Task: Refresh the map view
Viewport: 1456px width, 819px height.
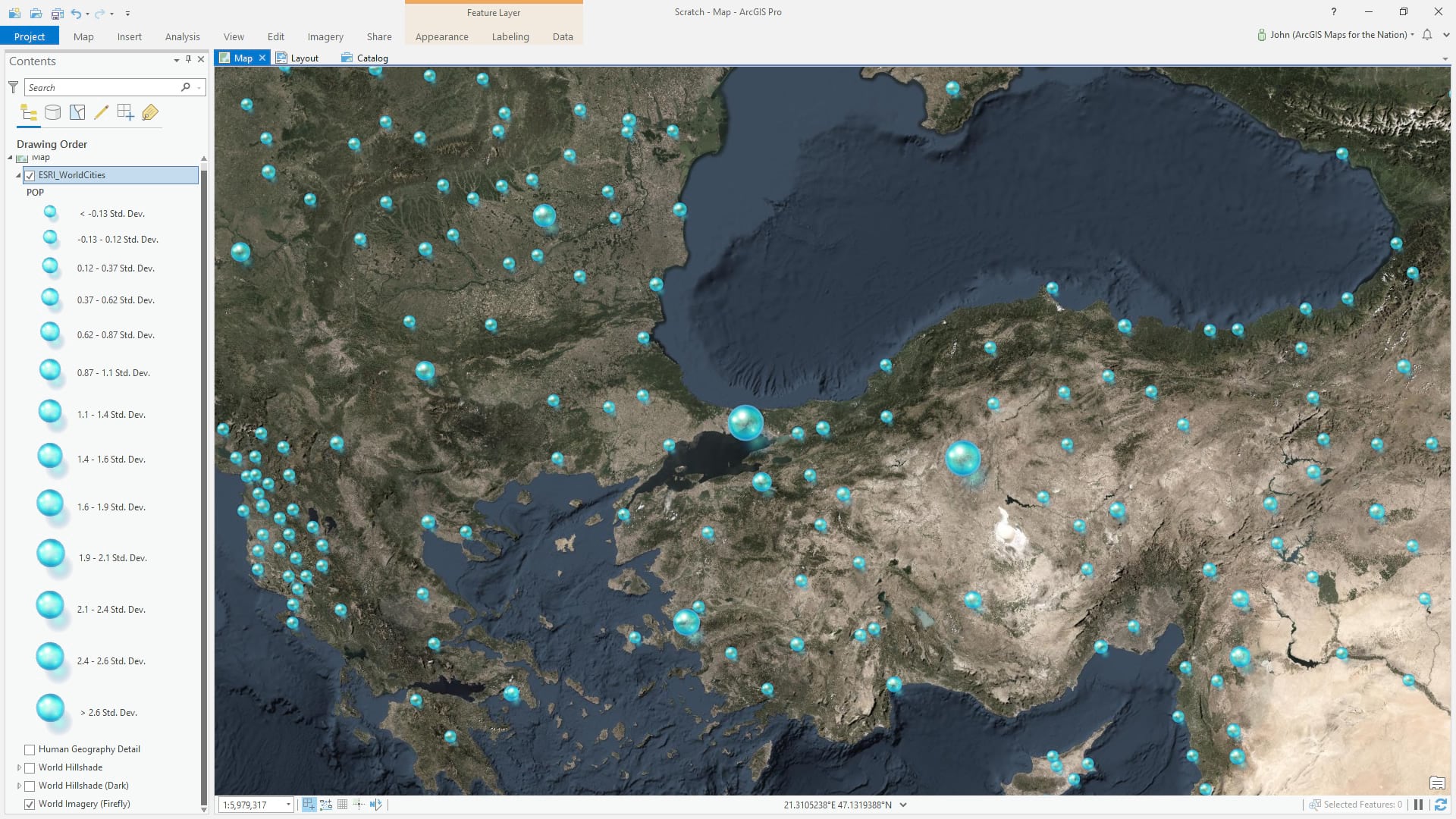Action: pos(1441,805)
